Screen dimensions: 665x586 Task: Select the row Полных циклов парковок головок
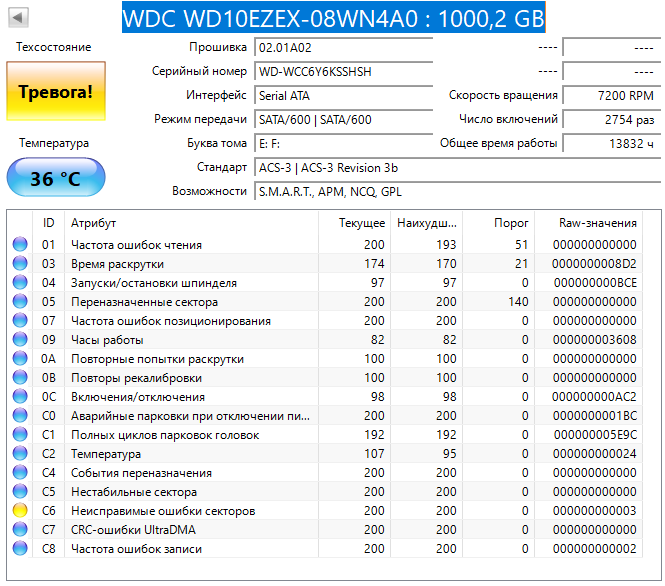(327, 435)
